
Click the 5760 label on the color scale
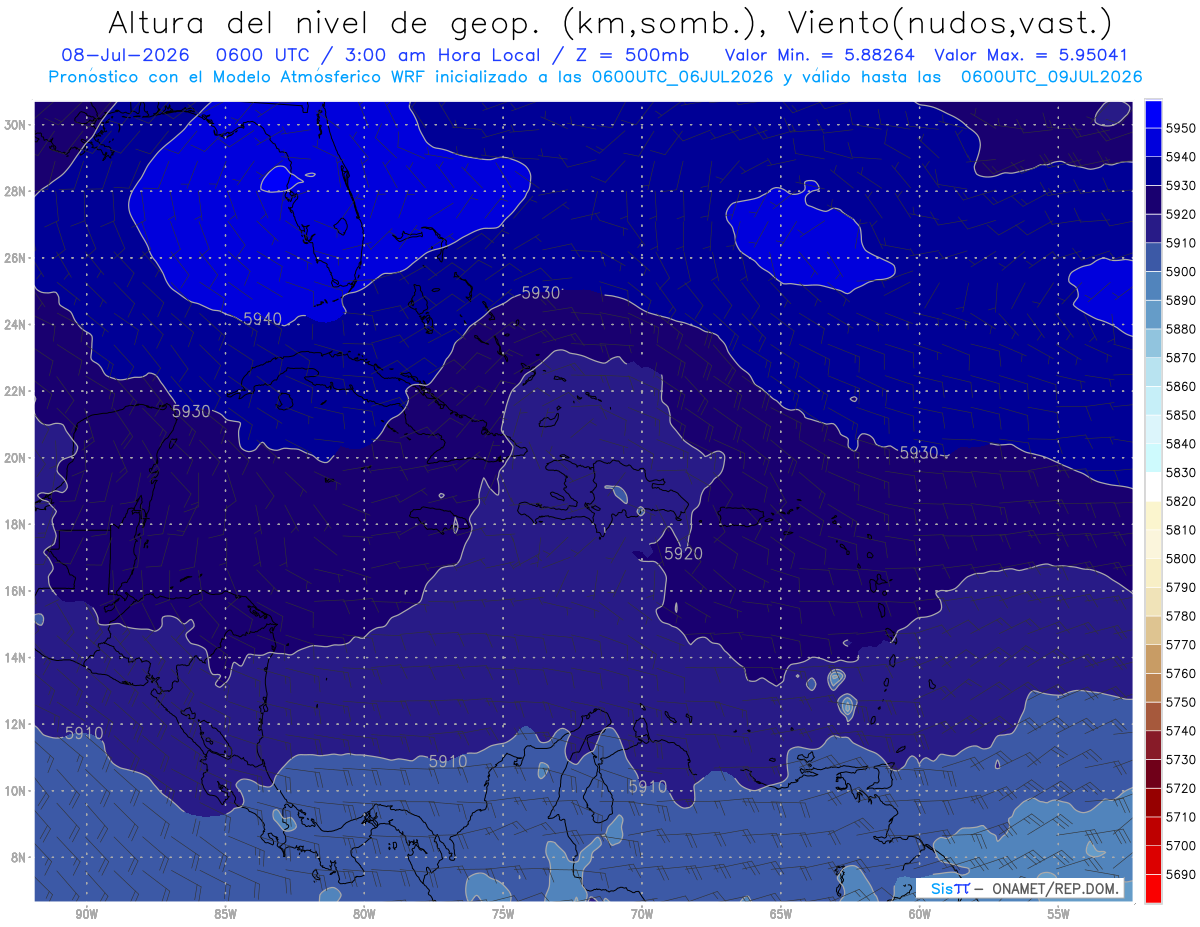tap(1180, 673)
